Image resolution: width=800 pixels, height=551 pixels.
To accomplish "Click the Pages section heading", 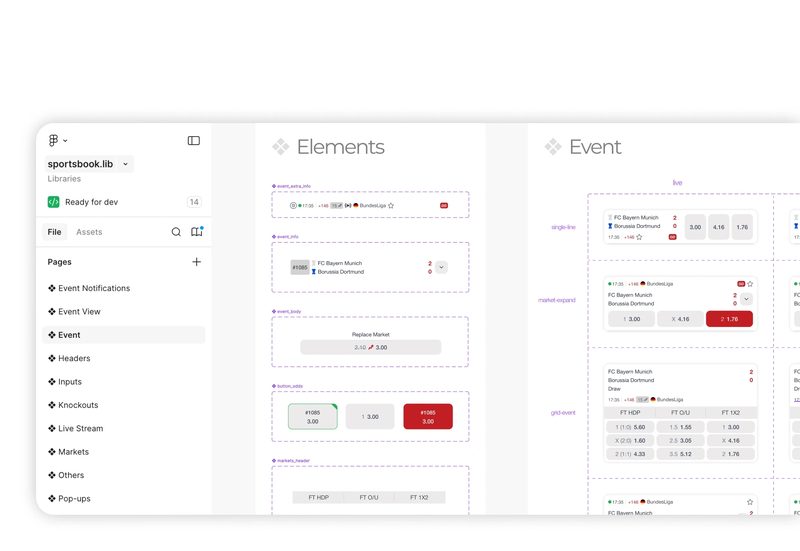I will [x=60, y=262].
